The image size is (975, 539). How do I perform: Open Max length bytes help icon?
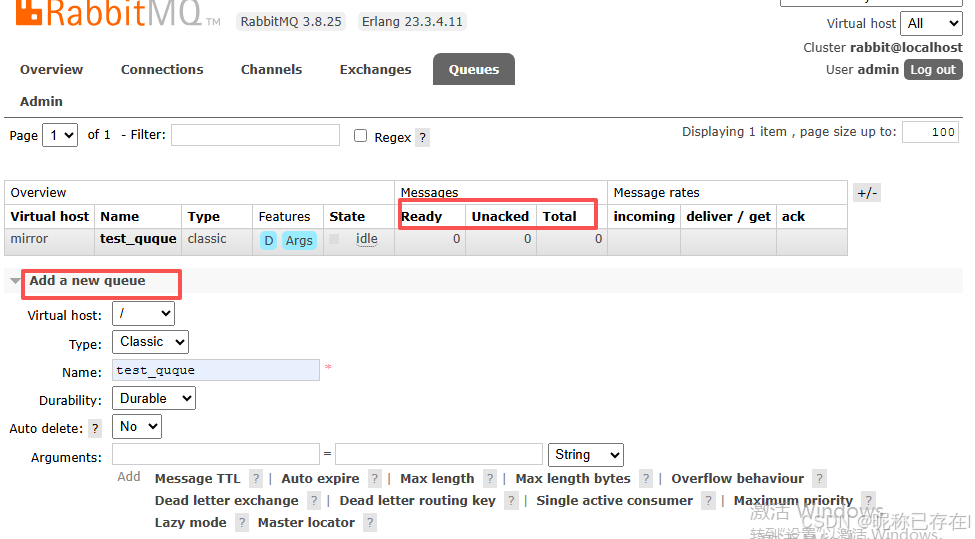[x=646, y=479]
